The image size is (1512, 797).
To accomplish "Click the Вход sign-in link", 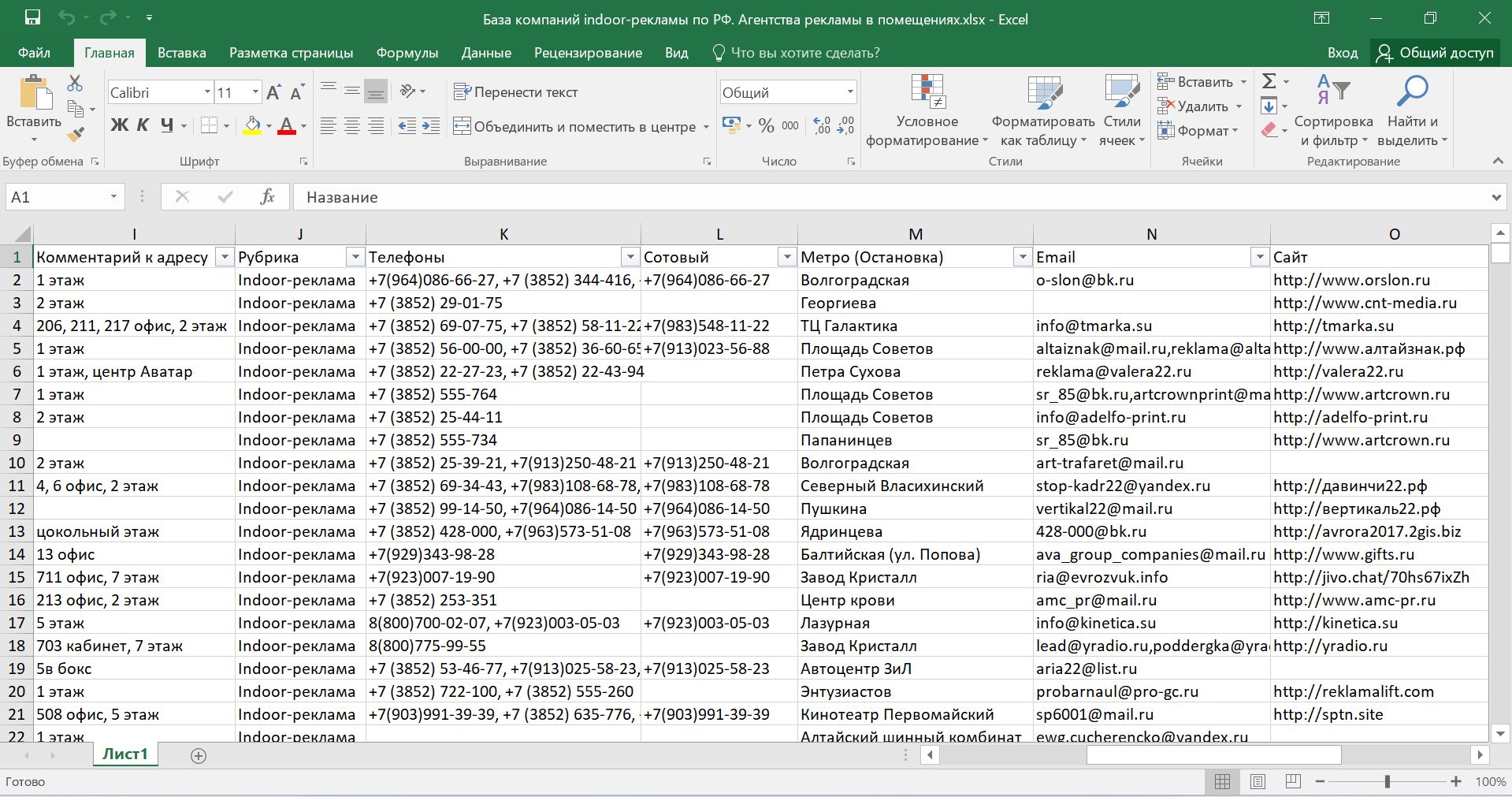I will 1342,53.
